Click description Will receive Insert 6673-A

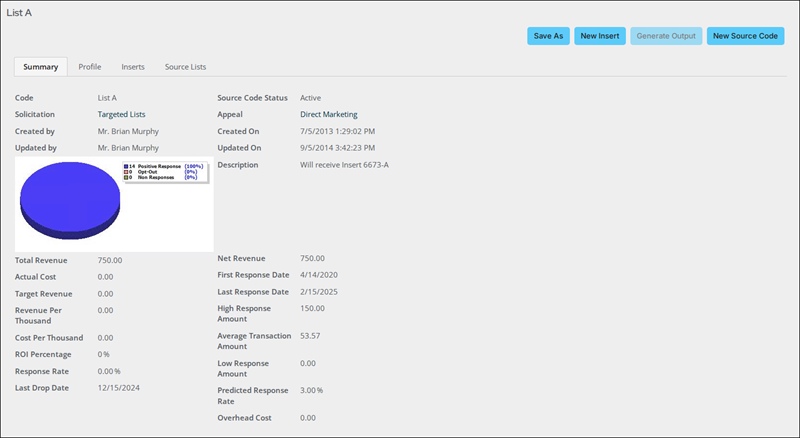[344, 165]
